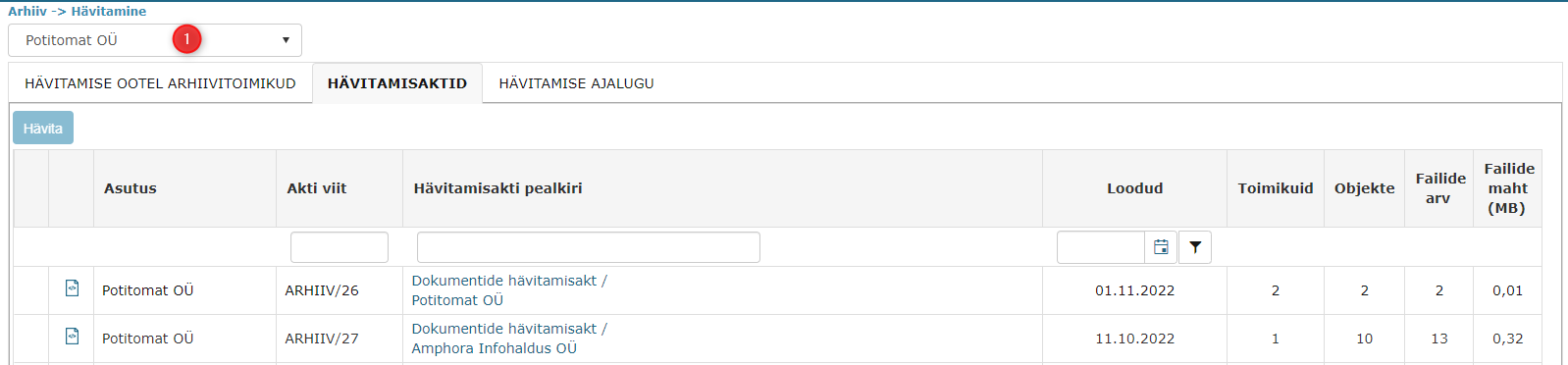Select the Hävitamisaktid tab
This screenshot has width=1568, height=365.
pyautogui.click(x=397, y=83)
